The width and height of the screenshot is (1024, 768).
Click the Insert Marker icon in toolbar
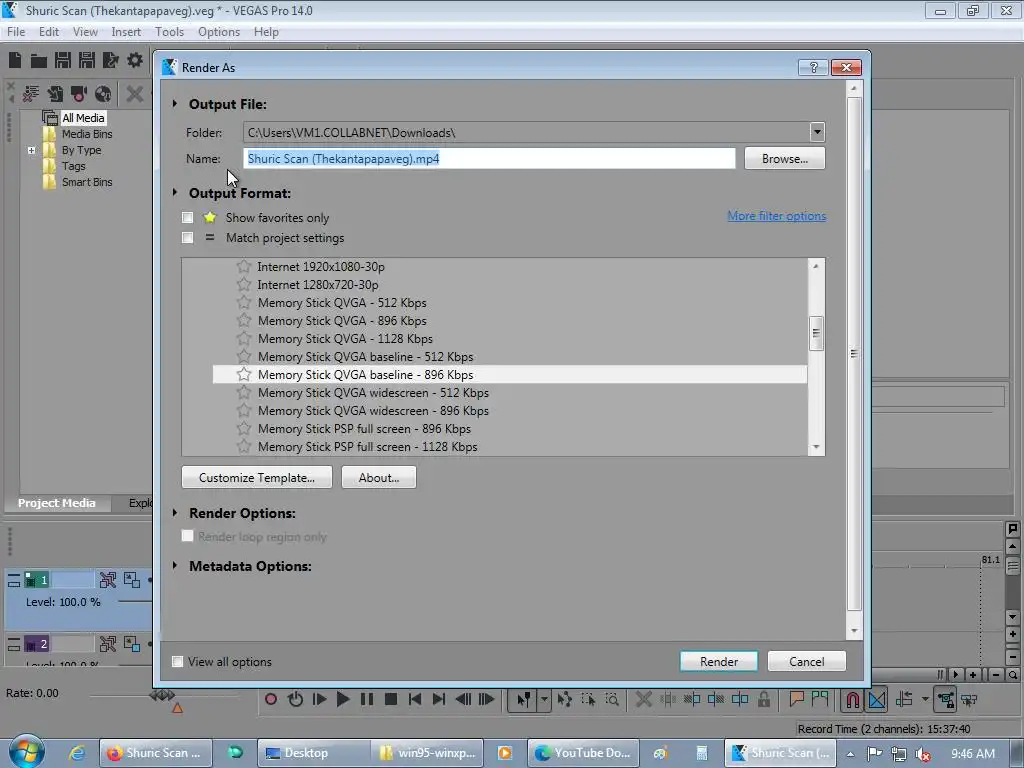click(796, 699)
